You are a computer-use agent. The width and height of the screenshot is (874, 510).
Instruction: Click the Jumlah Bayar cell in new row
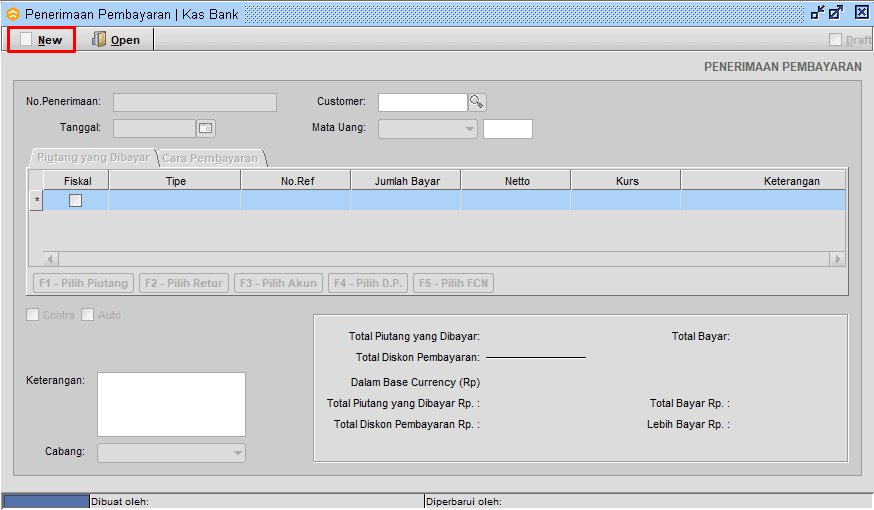[x=406, y=200]
